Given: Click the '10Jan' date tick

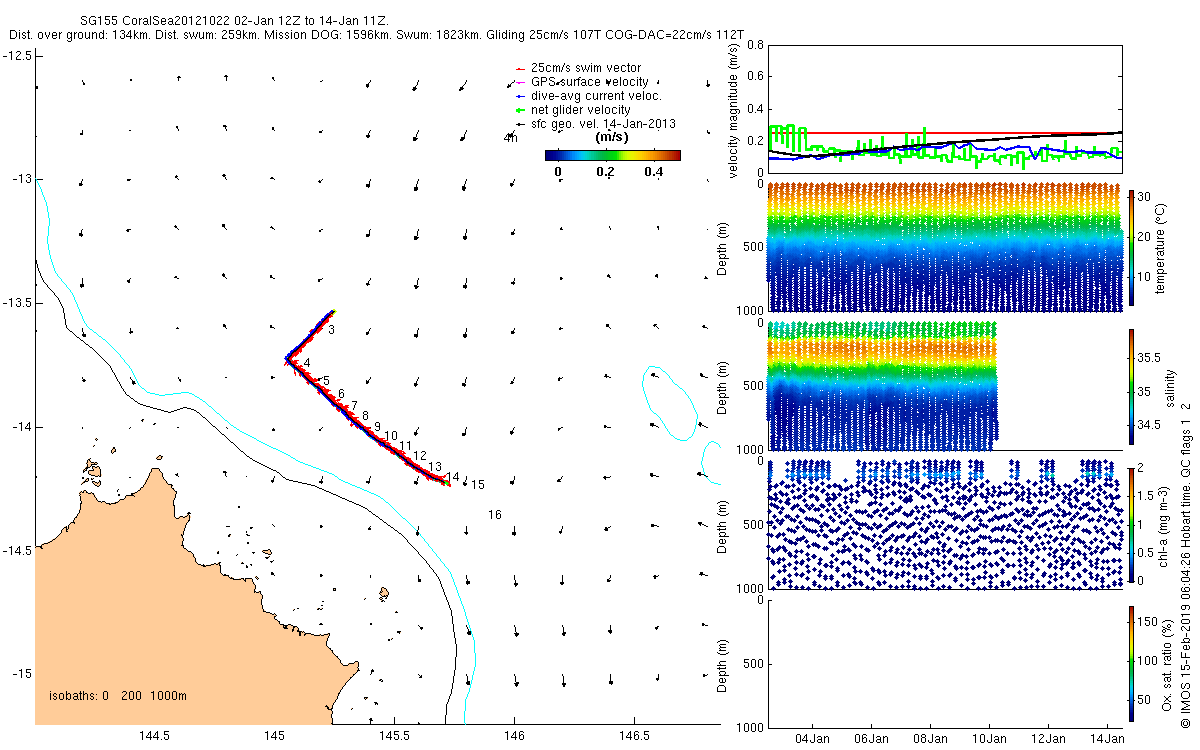Looking at the screenshot, I should point(990,738).
